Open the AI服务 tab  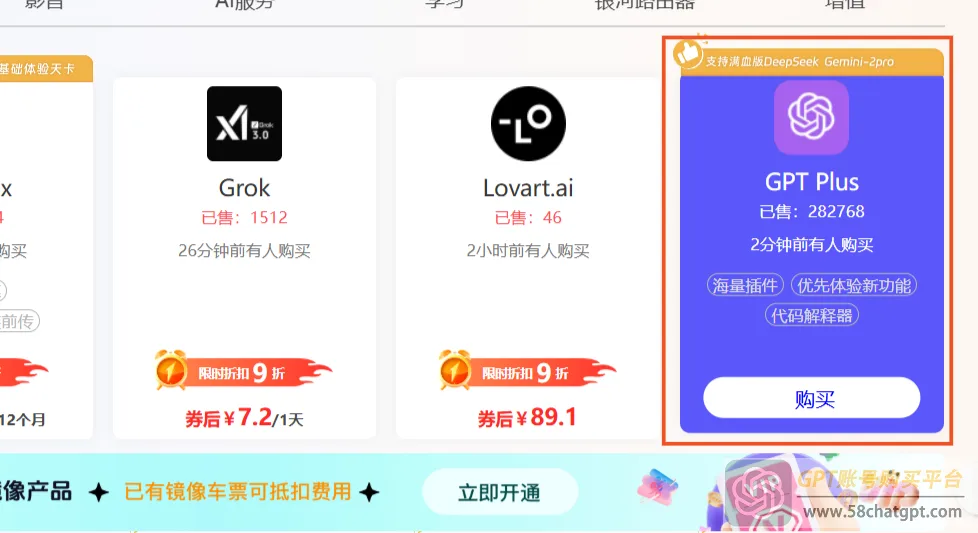(x=244, y=5)
